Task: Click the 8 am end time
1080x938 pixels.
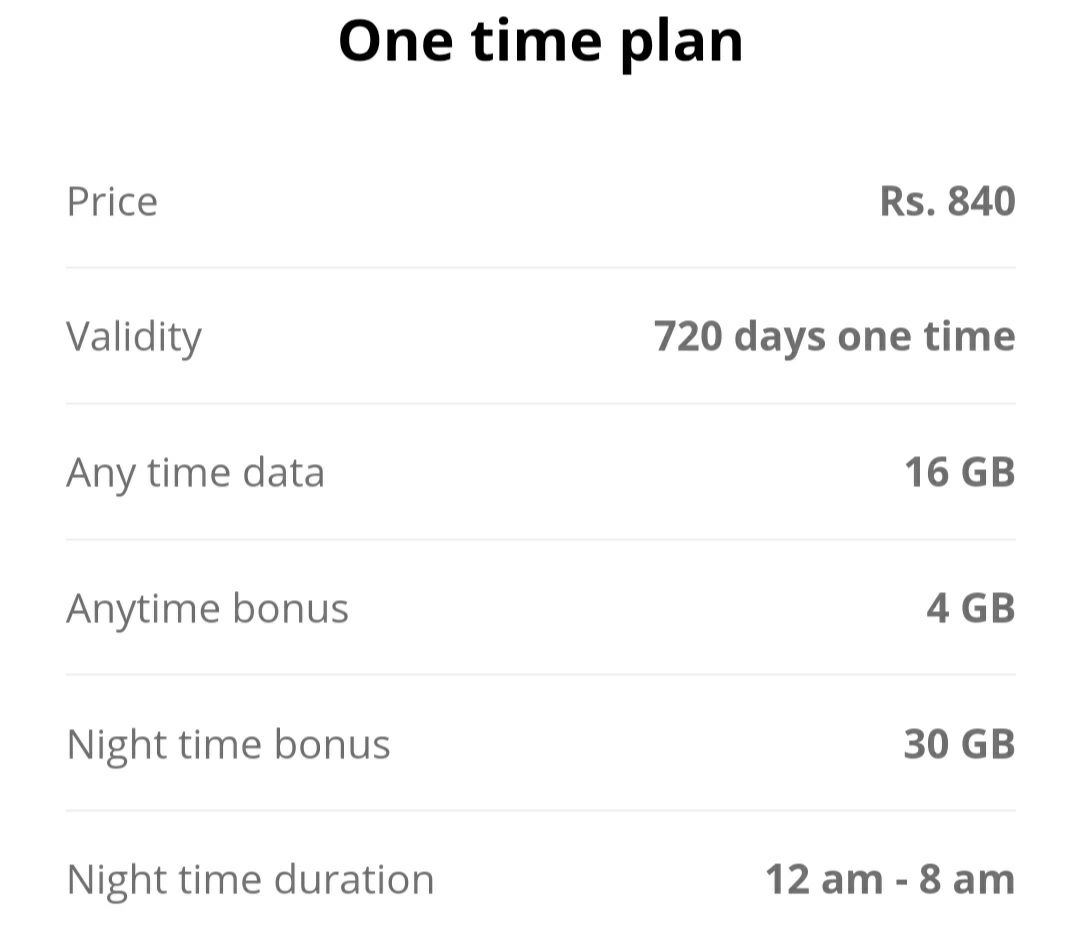Action: (x=967, y=879)
